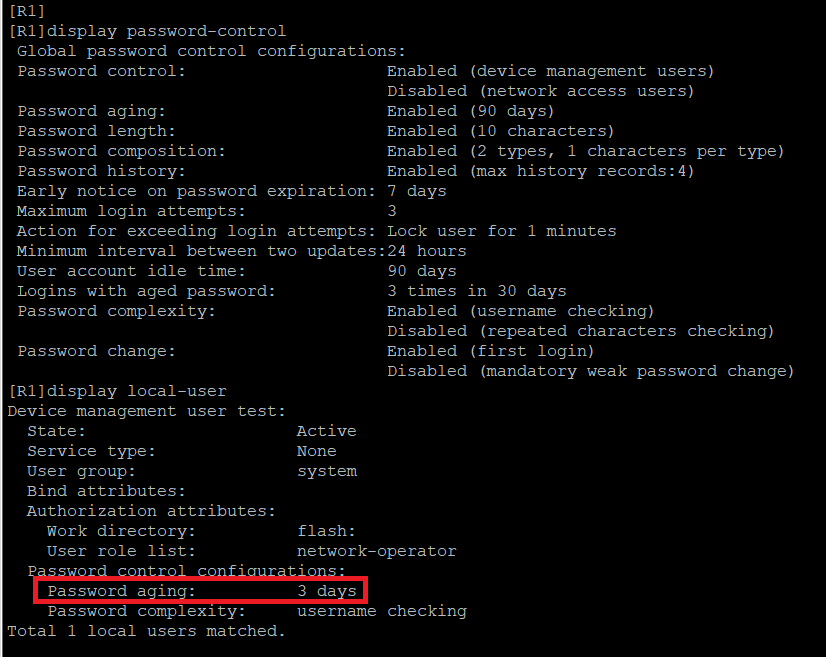826x657 pixels.
Task: Click the Password history max records value
Action: pos(540,171)
